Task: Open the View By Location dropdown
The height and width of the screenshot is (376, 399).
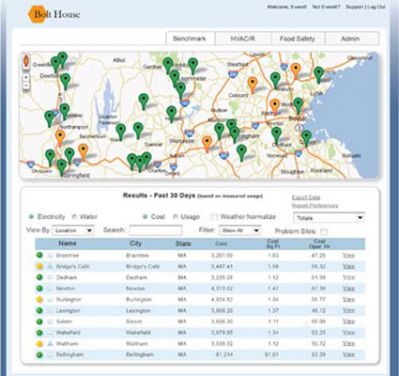Action: (73, 230)
